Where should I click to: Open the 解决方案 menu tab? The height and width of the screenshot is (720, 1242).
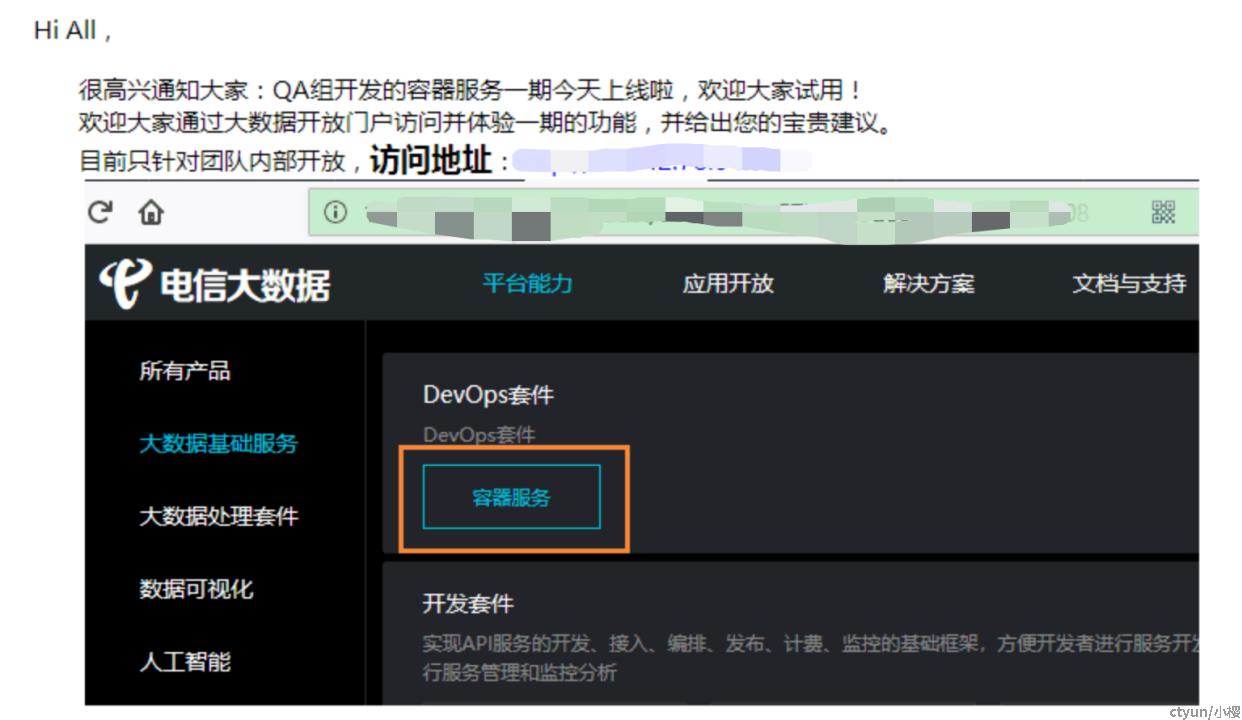[x=928, y=283]
